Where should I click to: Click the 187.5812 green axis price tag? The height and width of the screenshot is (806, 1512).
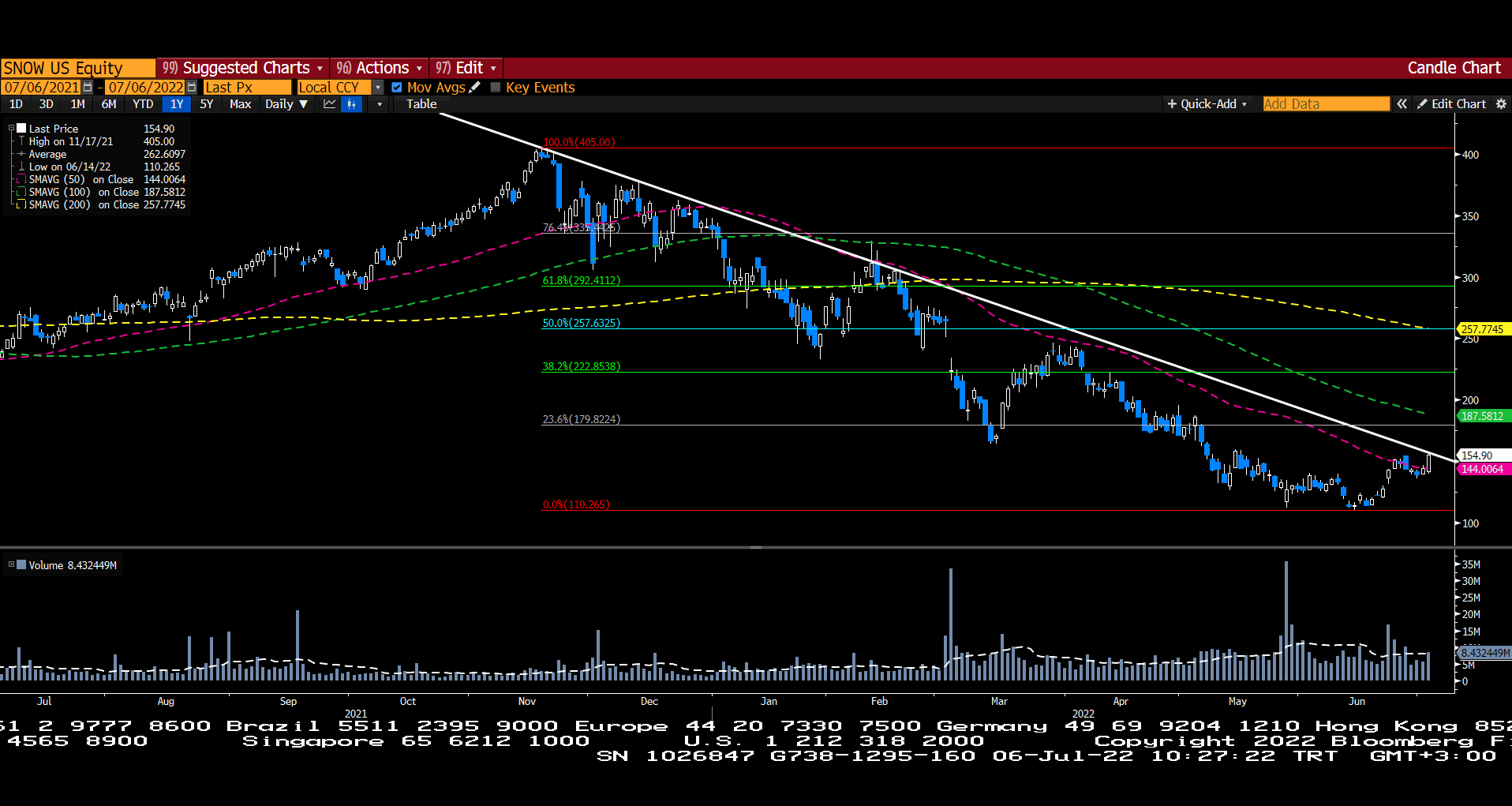1484,416
